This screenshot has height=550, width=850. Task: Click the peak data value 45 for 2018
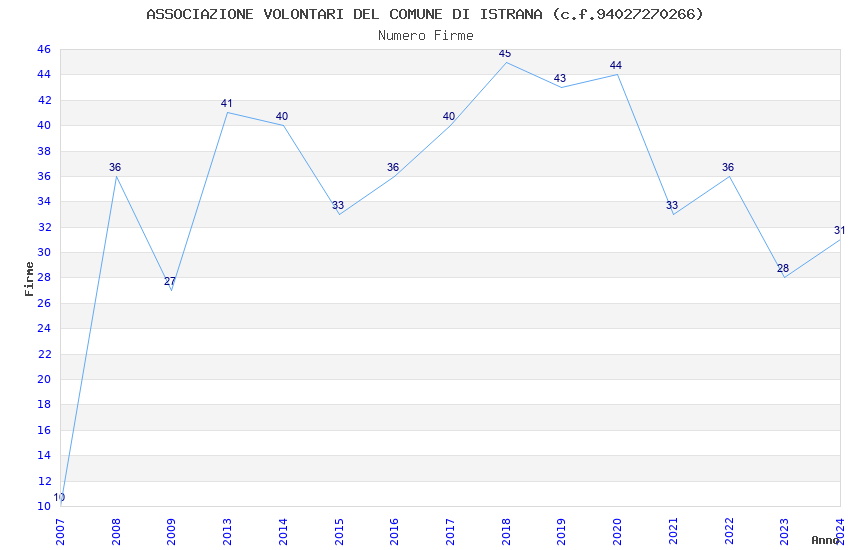pos(505,53)
